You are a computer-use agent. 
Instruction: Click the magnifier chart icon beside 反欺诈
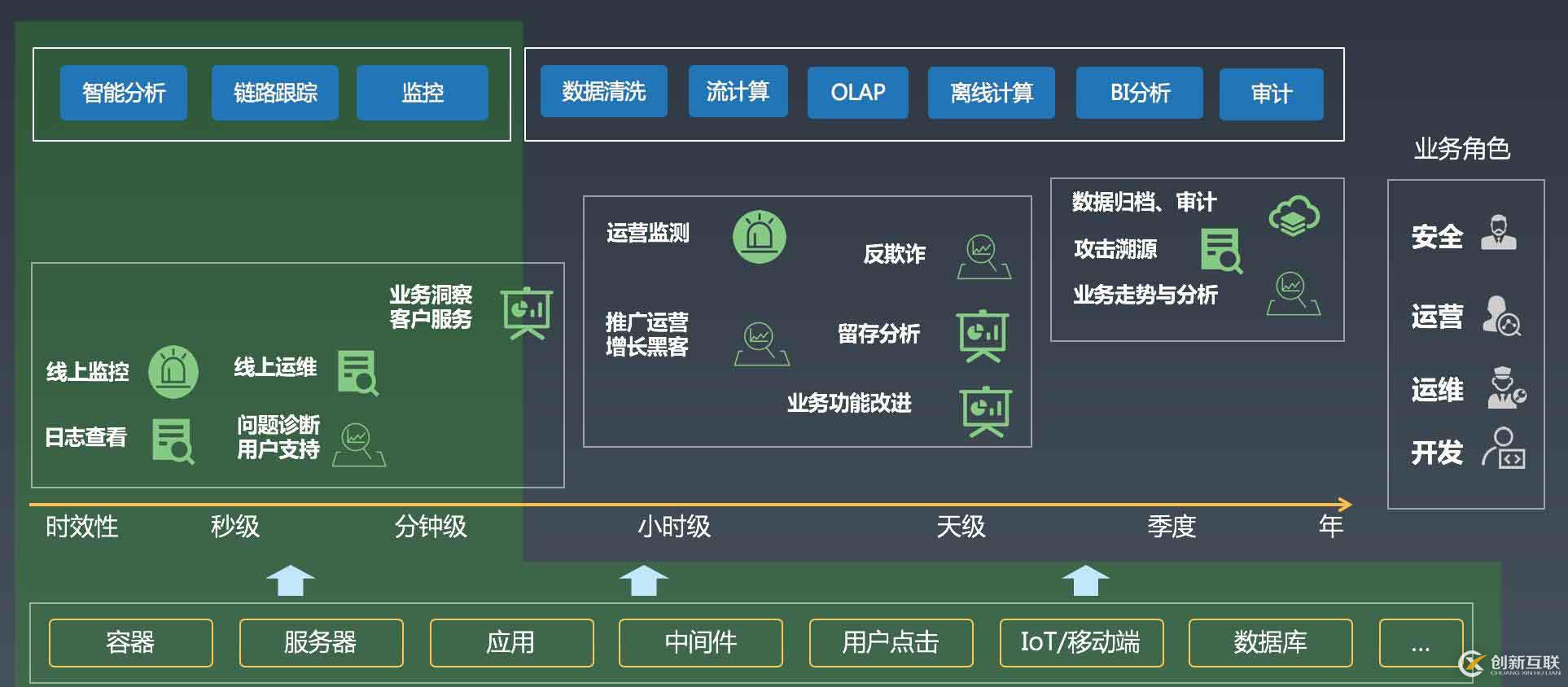(x=983, y=256)
